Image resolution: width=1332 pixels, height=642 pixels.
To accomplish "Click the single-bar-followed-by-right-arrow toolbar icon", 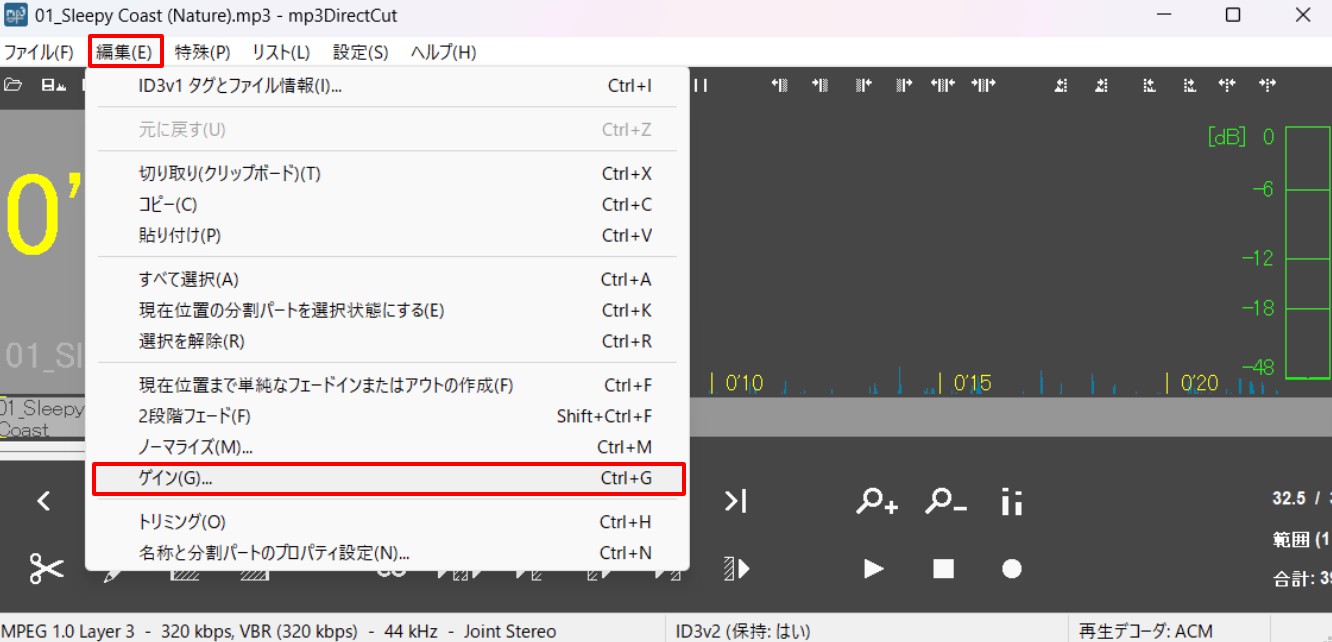I will click(x=904, y=85).
